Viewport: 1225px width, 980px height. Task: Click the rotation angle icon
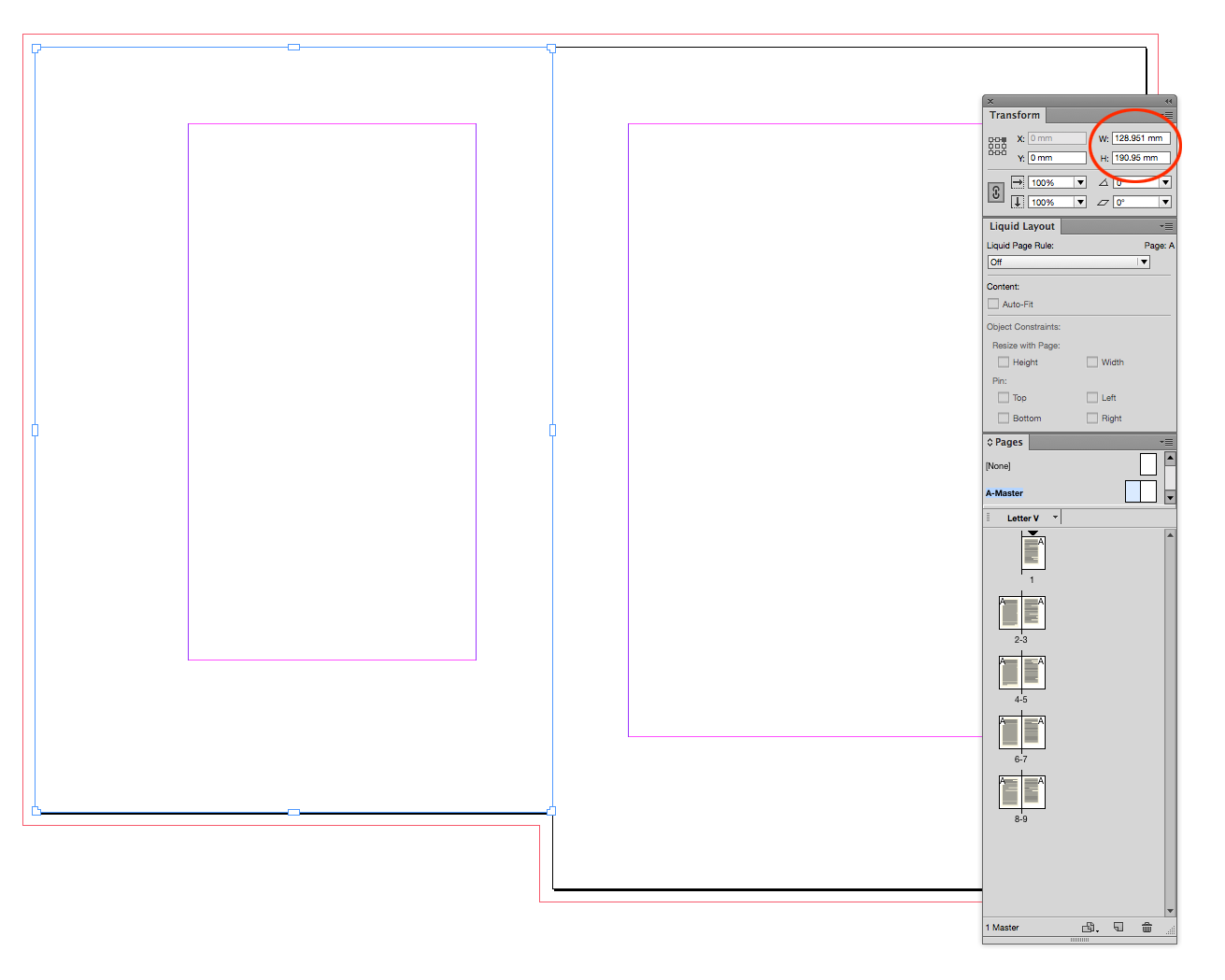point(1104,182)
